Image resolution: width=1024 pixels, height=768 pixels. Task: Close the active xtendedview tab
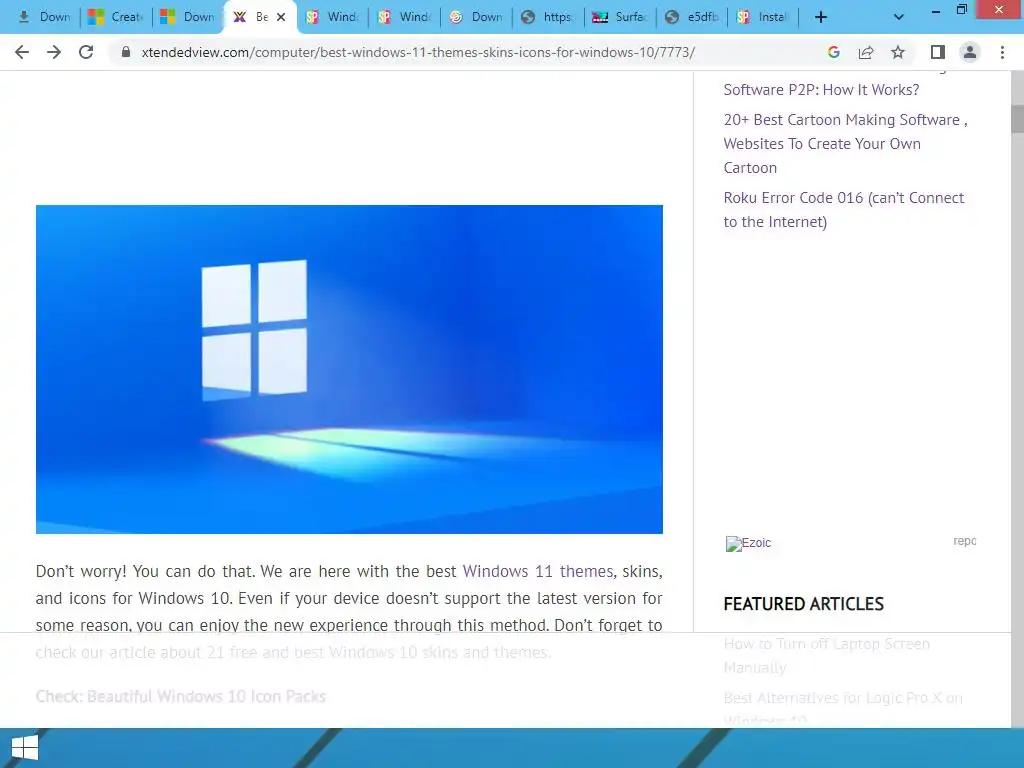pyautogui.click(x=281, y=18)
